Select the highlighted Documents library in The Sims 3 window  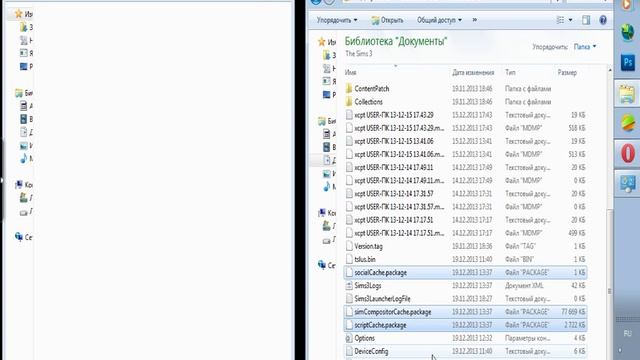[x=327, y=160]
